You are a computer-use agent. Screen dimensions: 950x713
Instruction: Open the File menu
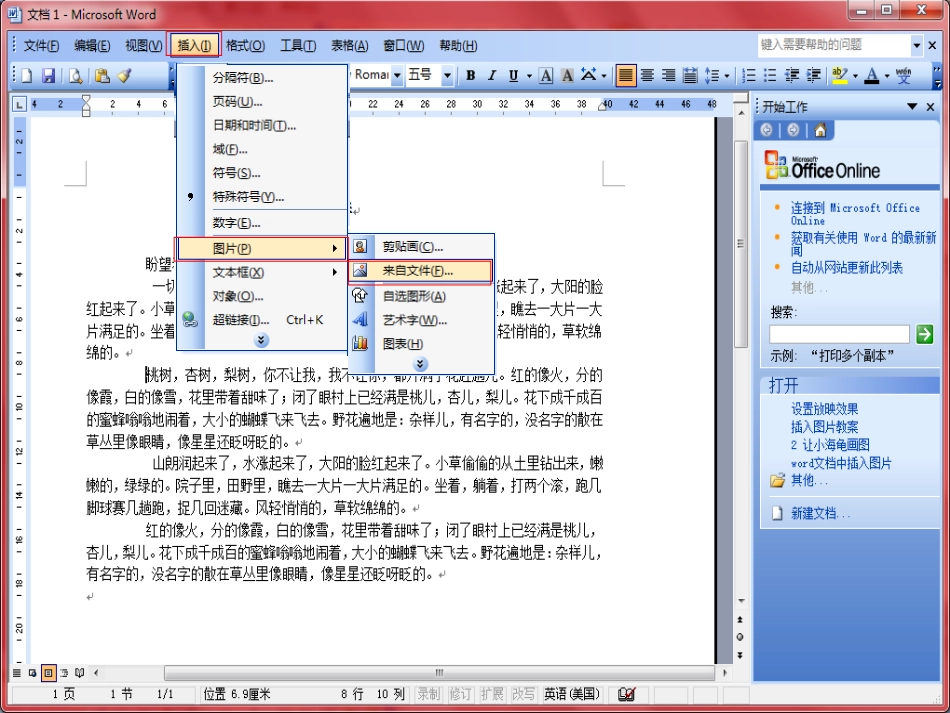pyautogui.click(x=41, y=45)
